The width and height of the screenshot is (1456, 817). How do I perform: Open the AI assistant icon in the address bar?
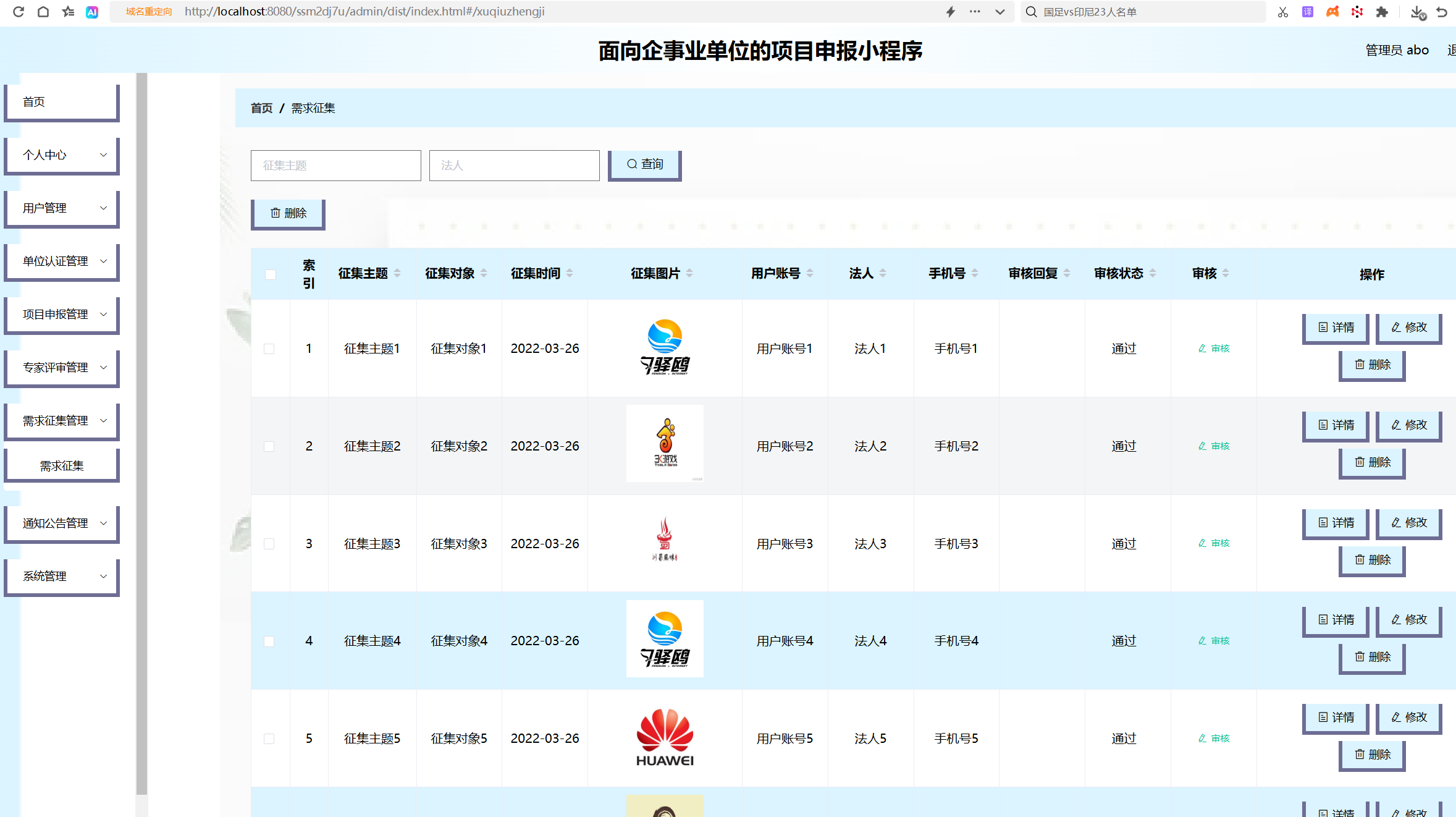[92, 12]
